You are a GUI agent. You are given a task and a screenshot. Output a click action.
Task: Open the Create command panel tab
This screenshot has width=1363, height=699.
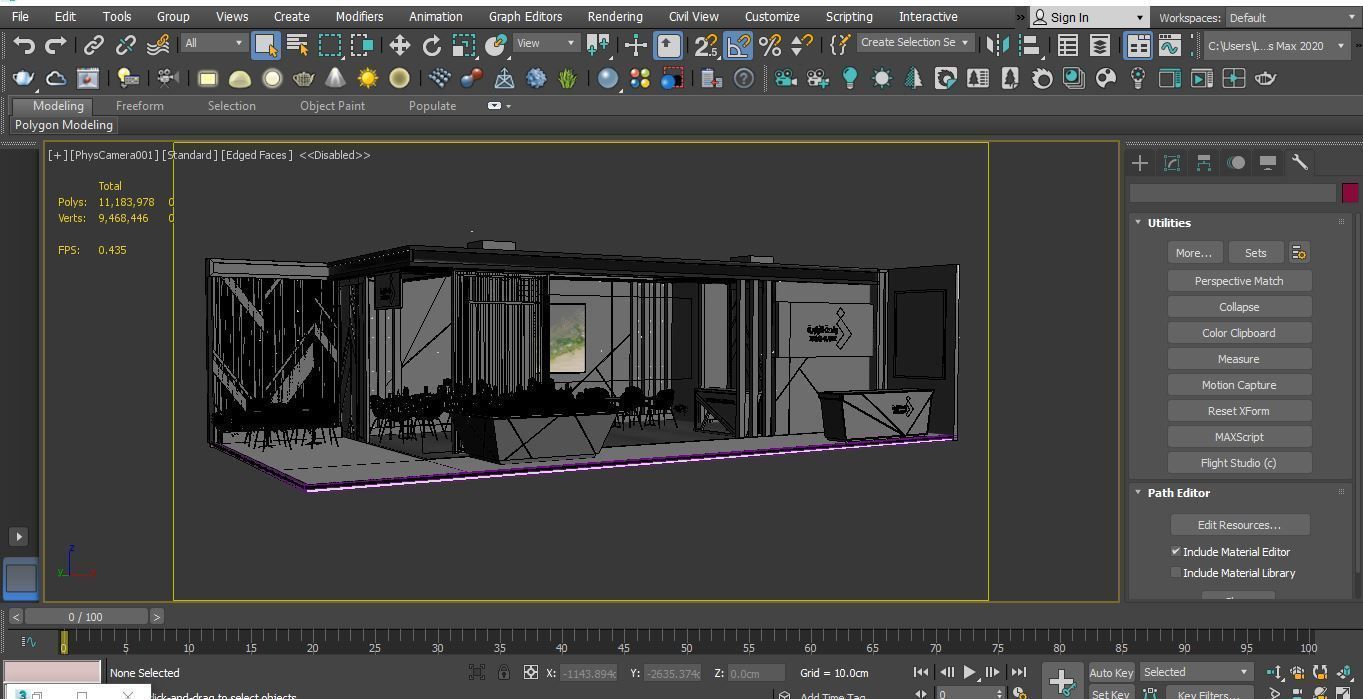coord(1140,163)
